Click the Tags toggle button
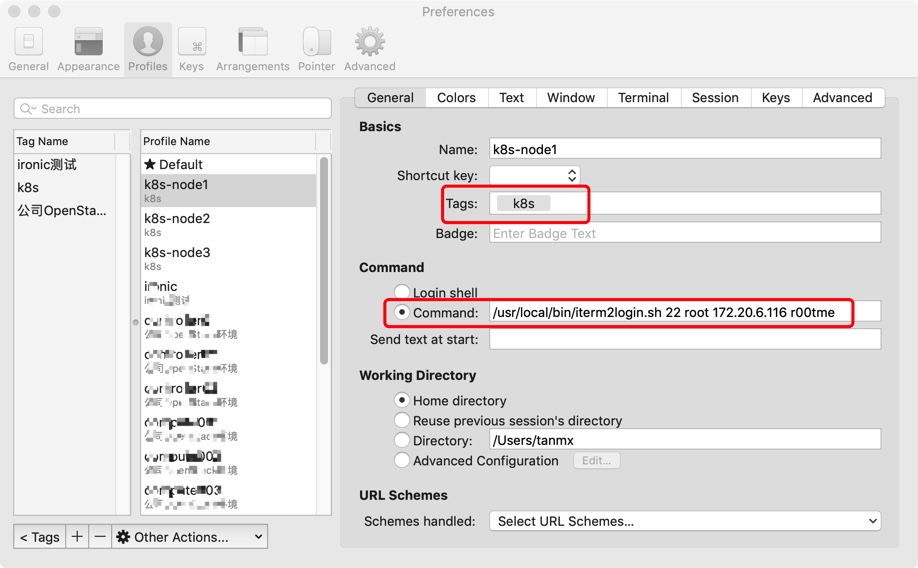This screenshot has height=568, width=918. (40, 537)
